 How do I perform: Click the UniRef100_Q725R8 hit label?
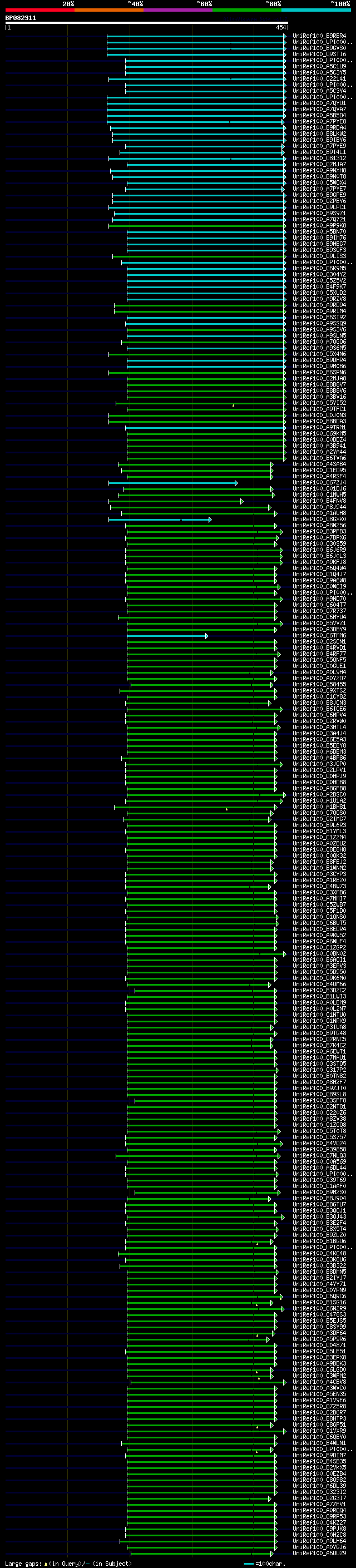point(319,1406)
